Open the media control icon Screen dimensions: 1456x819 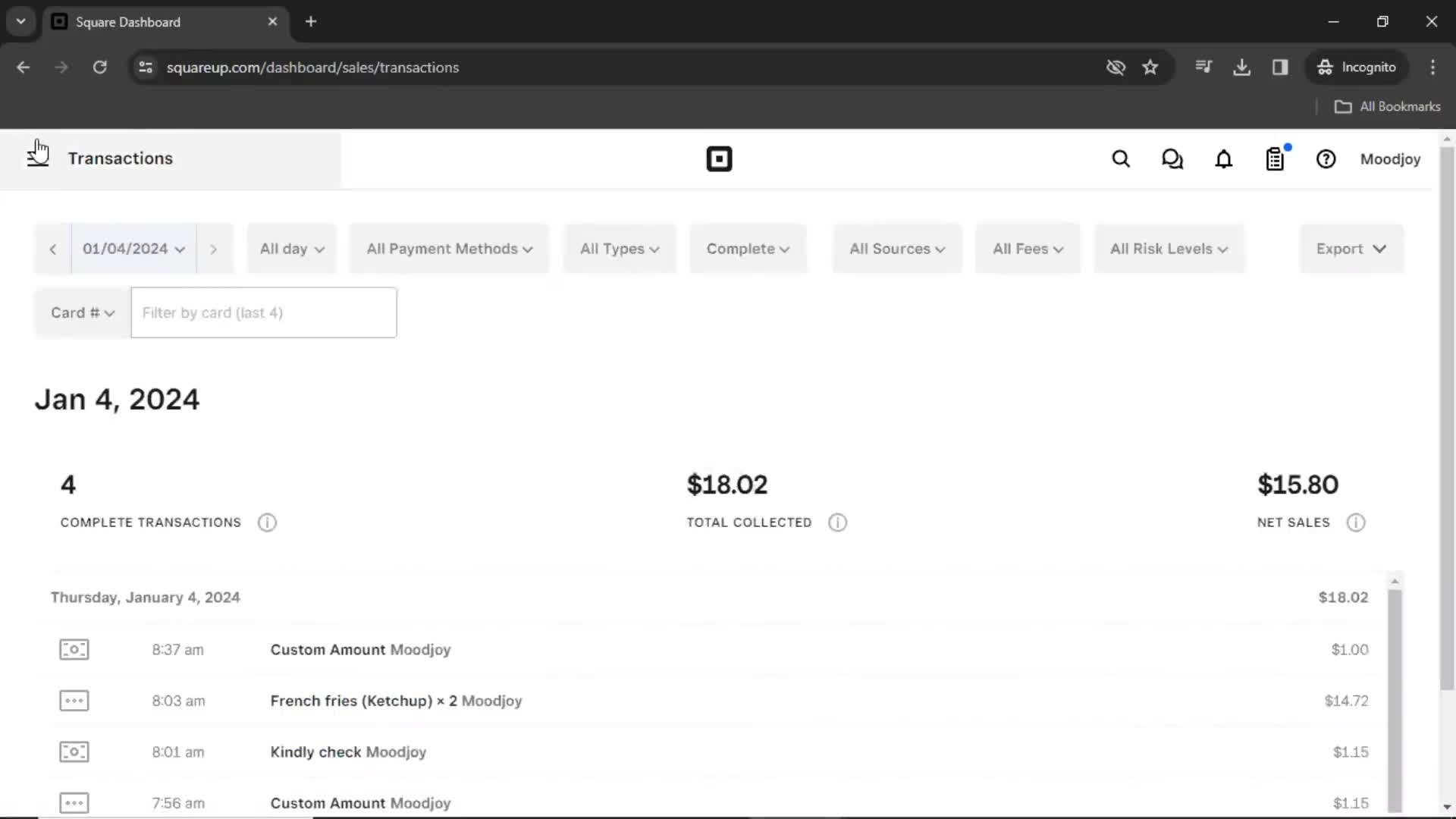pos(1203,67)
